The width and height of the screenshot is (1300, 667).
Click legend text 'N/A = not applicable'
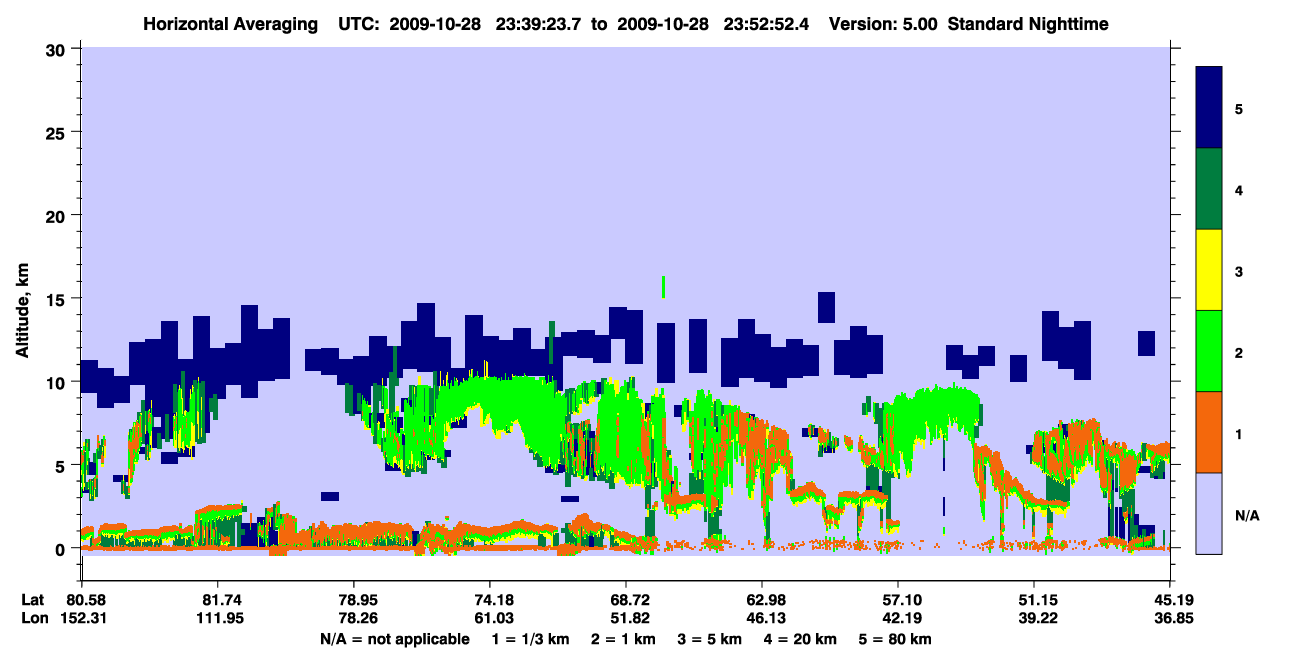(x=394, y=639)
